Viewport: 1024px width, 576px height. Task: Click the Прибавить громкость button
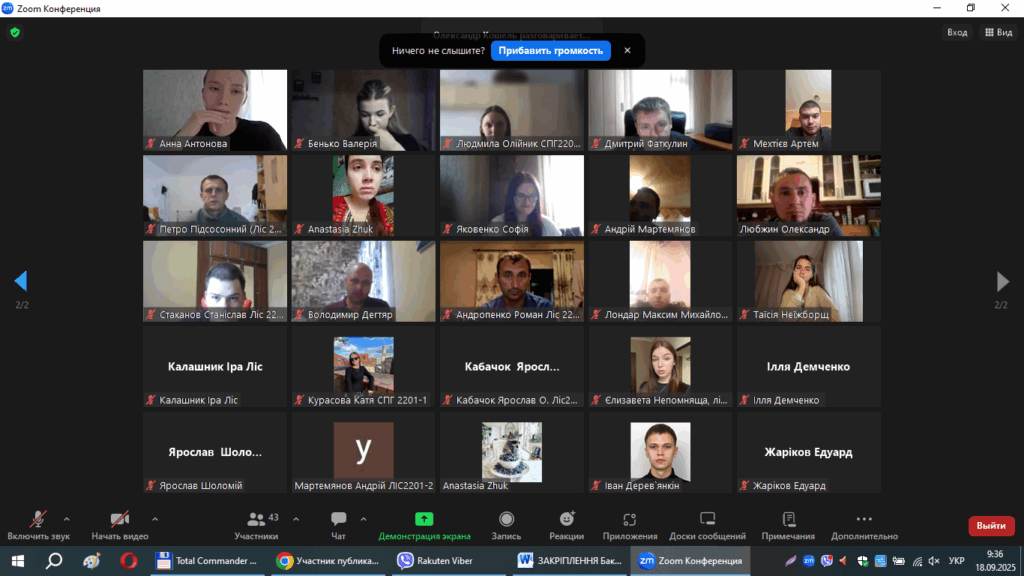click(550, 50)
